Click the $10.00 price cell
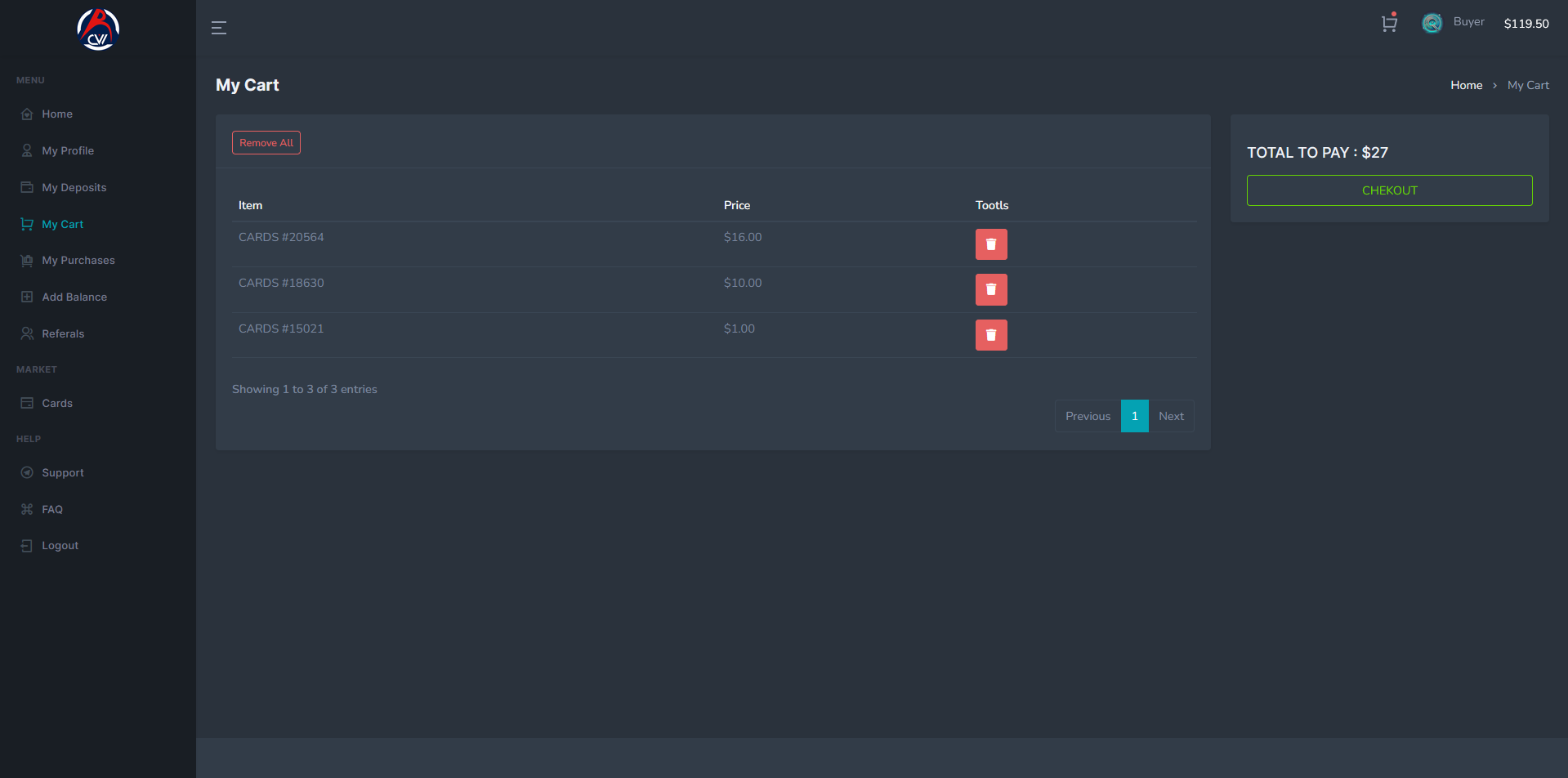The width and height of the screenshot is (1568, 778). point(743,283)
